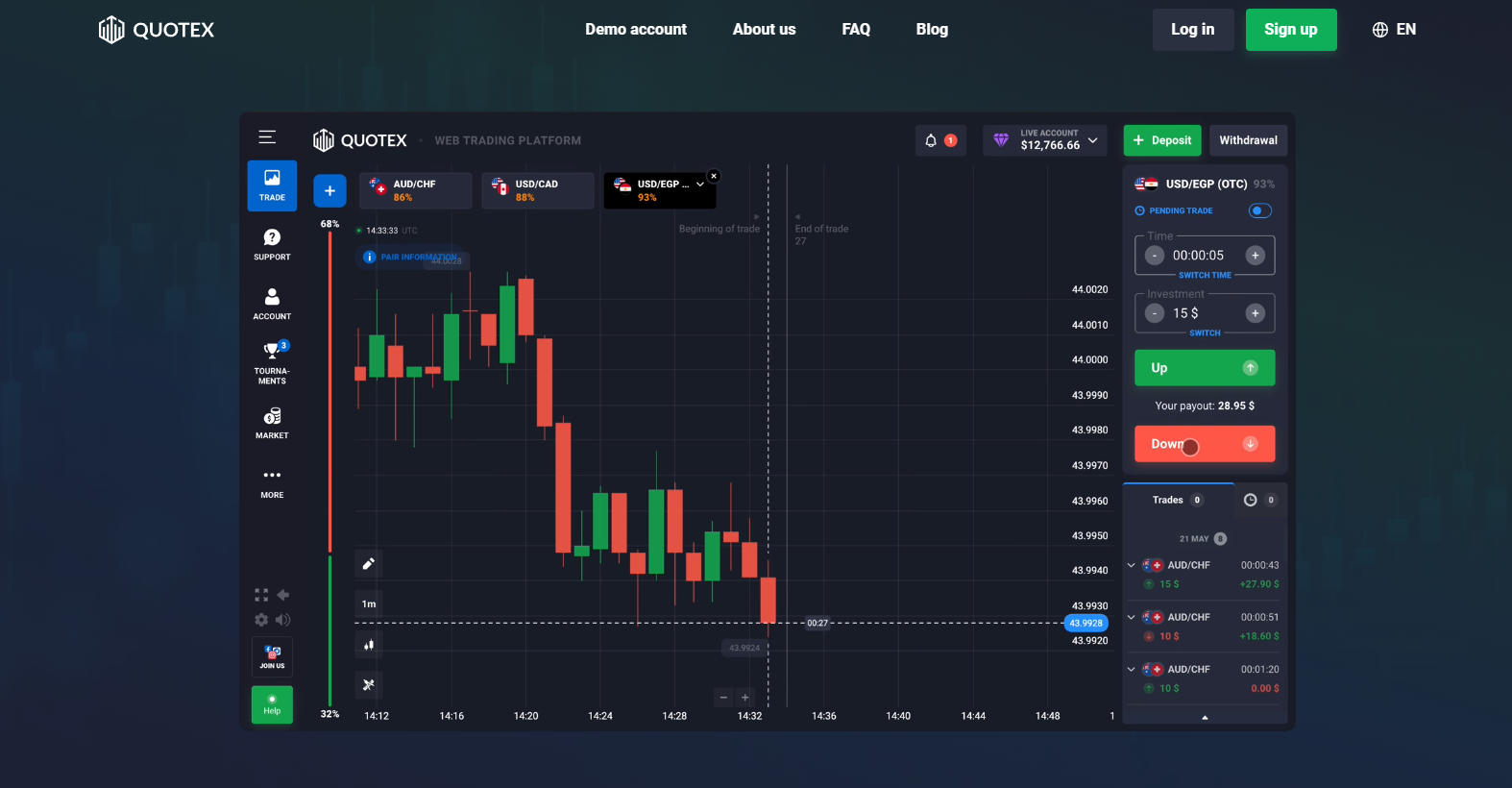1512x788 pixels.
Task: Click the Withdrawal button
Action: pos(1248,140)
